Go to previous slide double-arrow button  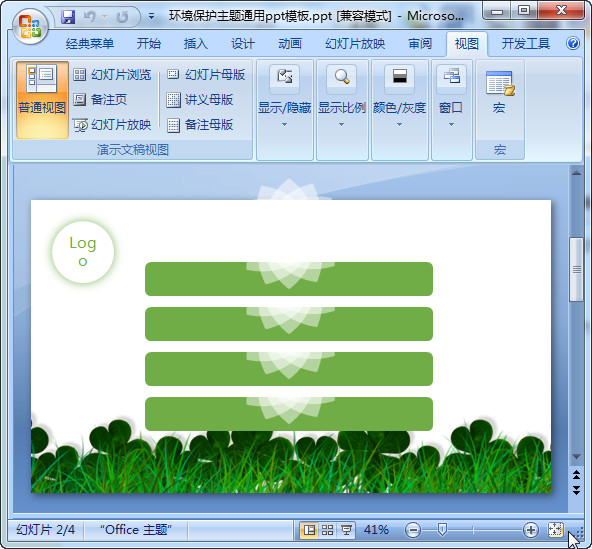tap(576, 475)
